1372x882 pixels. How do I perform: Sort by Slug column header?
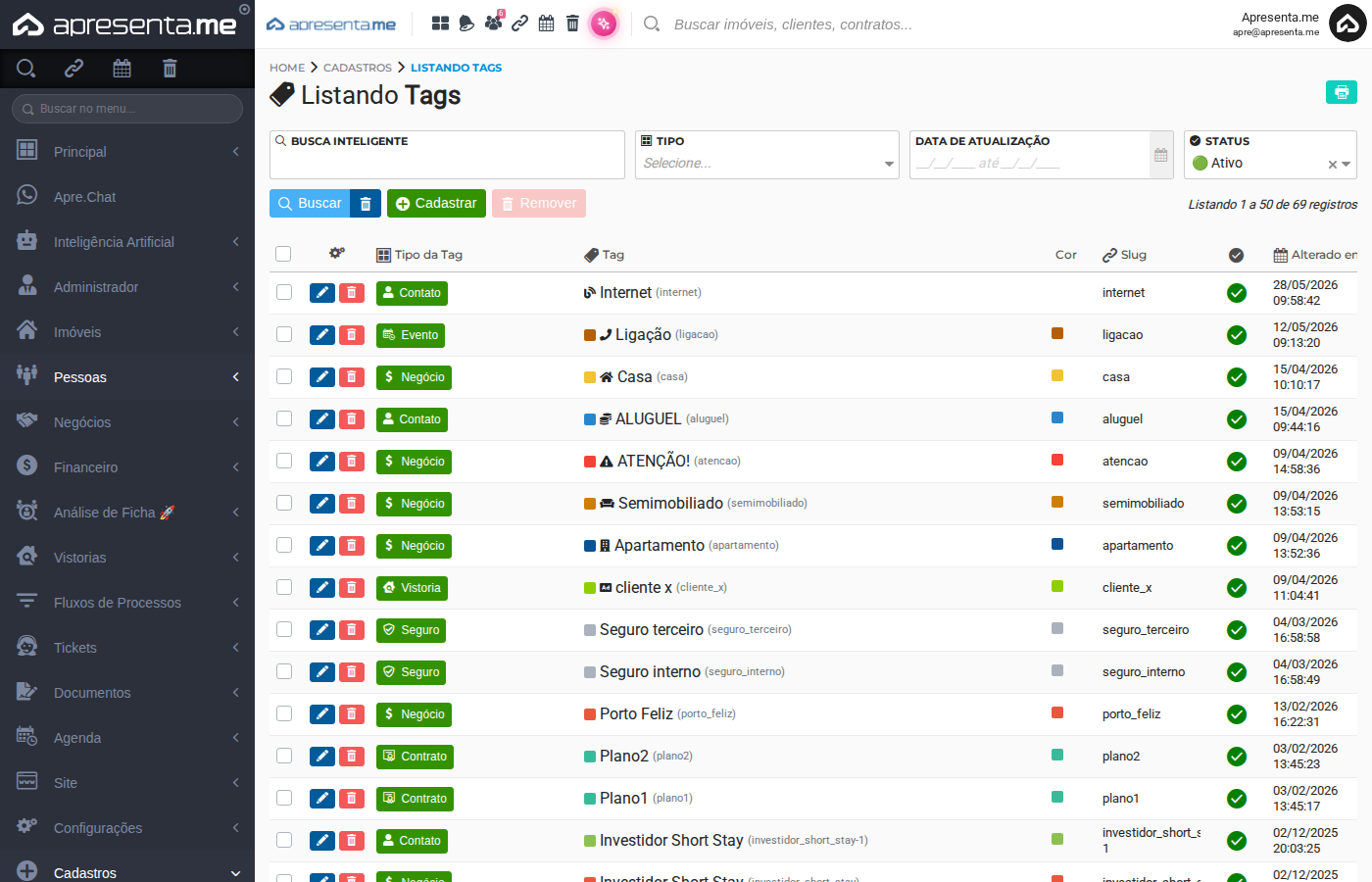click(x=1124, y=255)
